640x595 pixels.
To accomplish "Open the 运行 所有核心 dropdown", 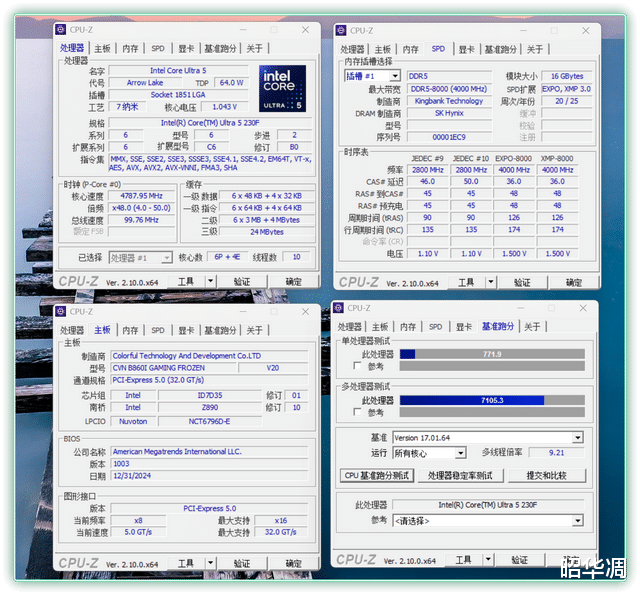I will [460, 453].
